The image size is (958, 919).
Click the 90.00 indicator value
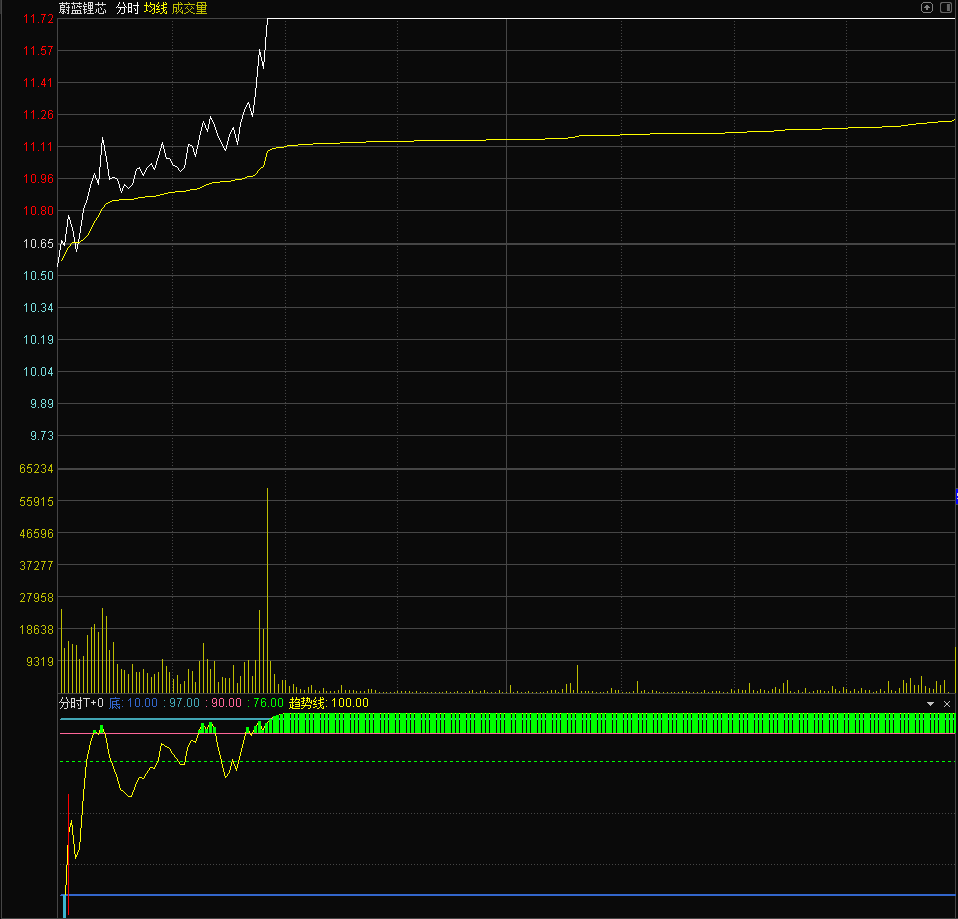click(x=226, y=703)
